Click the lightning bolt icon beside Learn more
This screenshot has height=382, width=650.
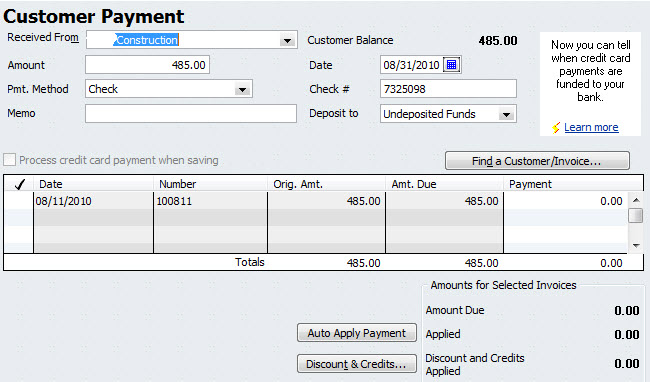(556, 128)
